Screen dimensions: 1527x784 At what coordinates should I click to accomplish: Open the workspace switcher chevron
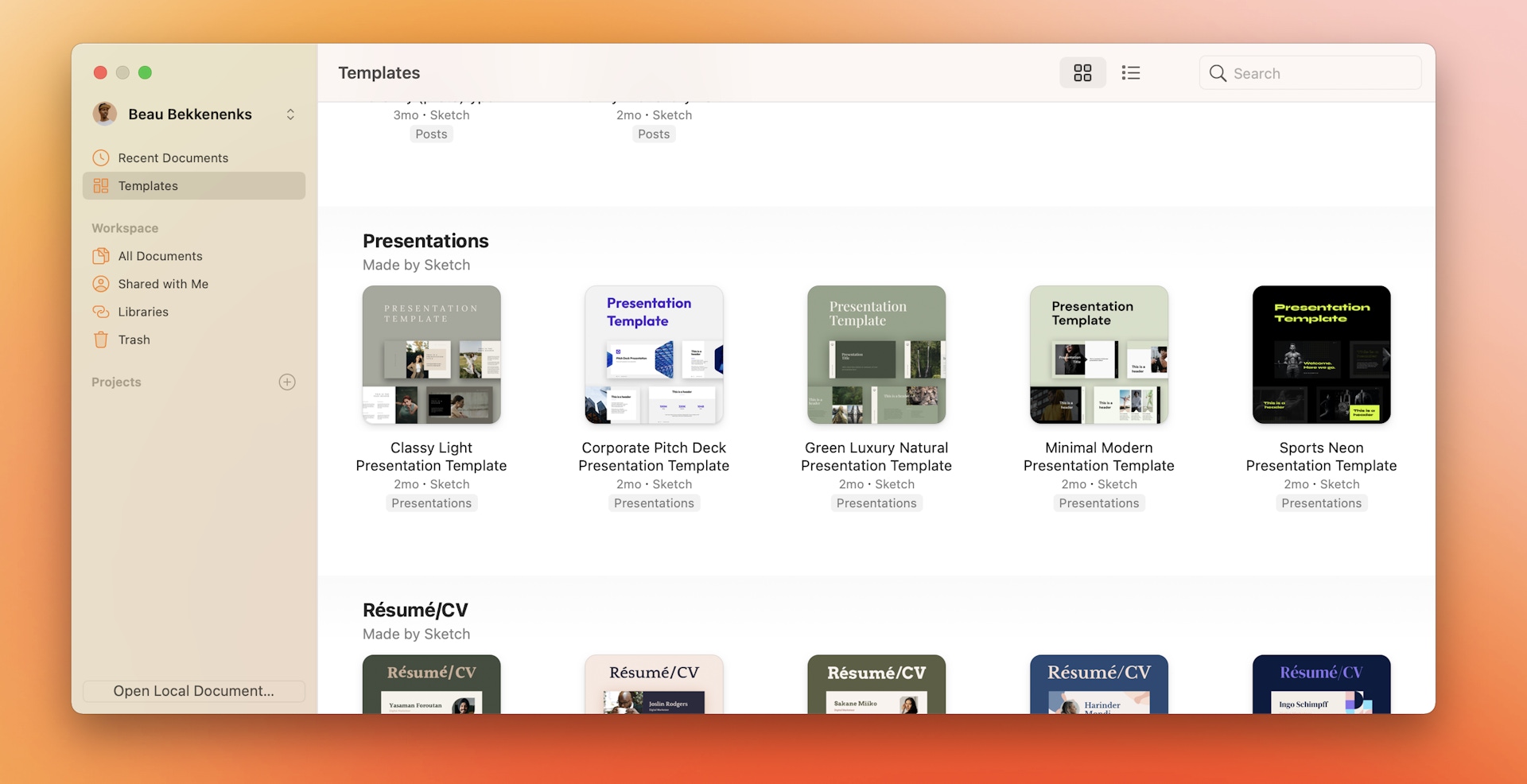coord(290,114)
